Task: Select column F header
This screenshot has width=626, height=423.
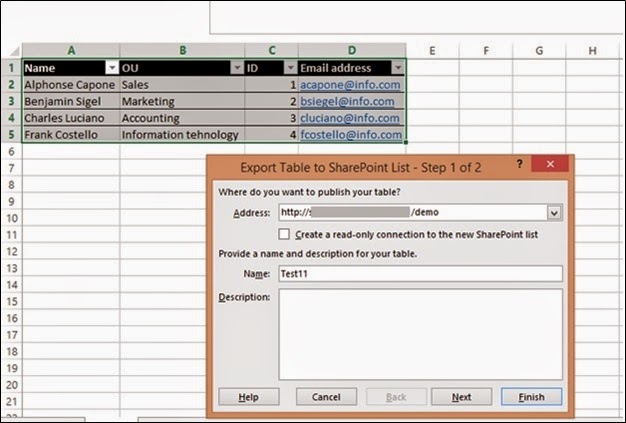Action: coord(486,51)
